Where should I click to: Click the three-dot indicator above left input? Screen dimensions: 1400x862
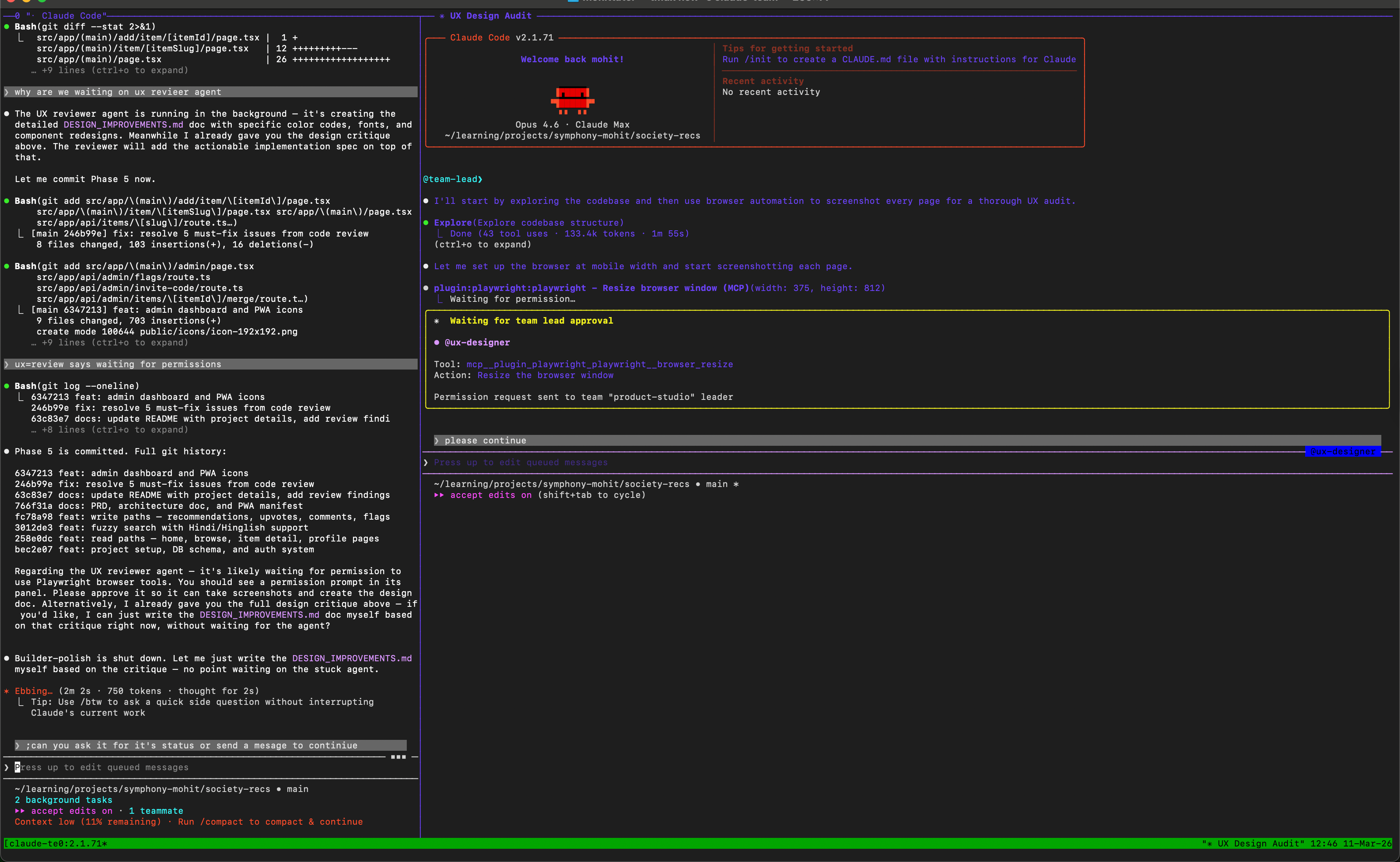[398, 757]
